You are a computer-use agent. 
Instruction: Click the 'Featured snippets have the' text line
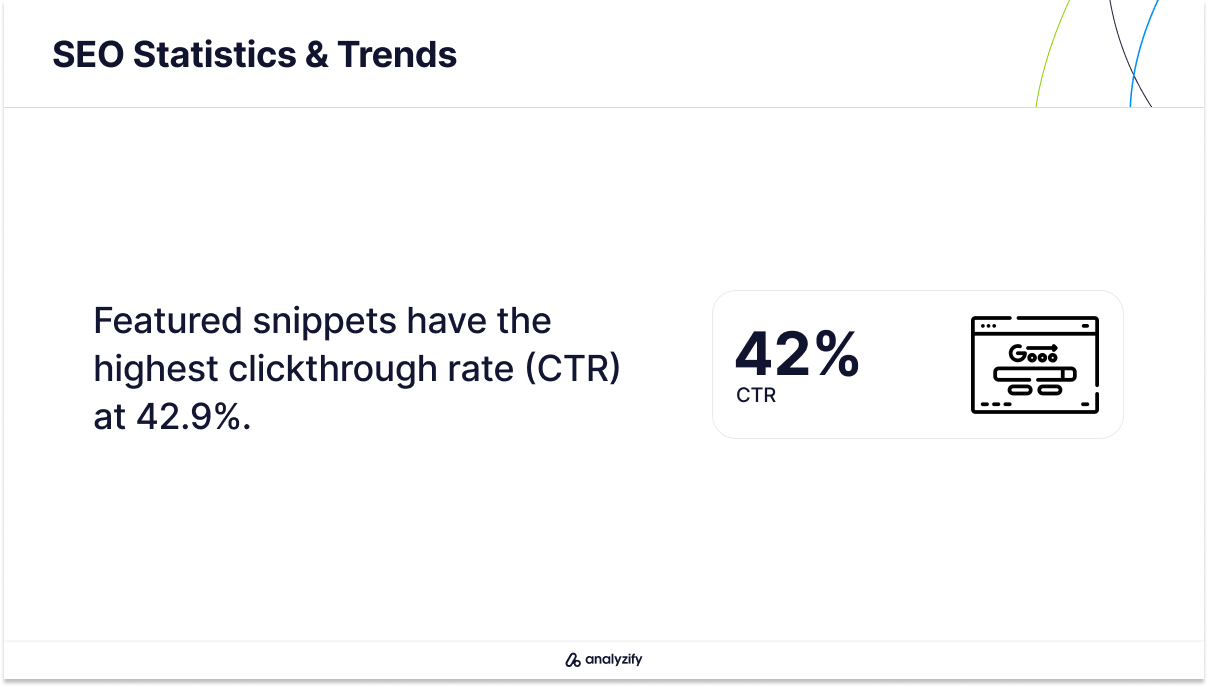click(x=322, y=321)
